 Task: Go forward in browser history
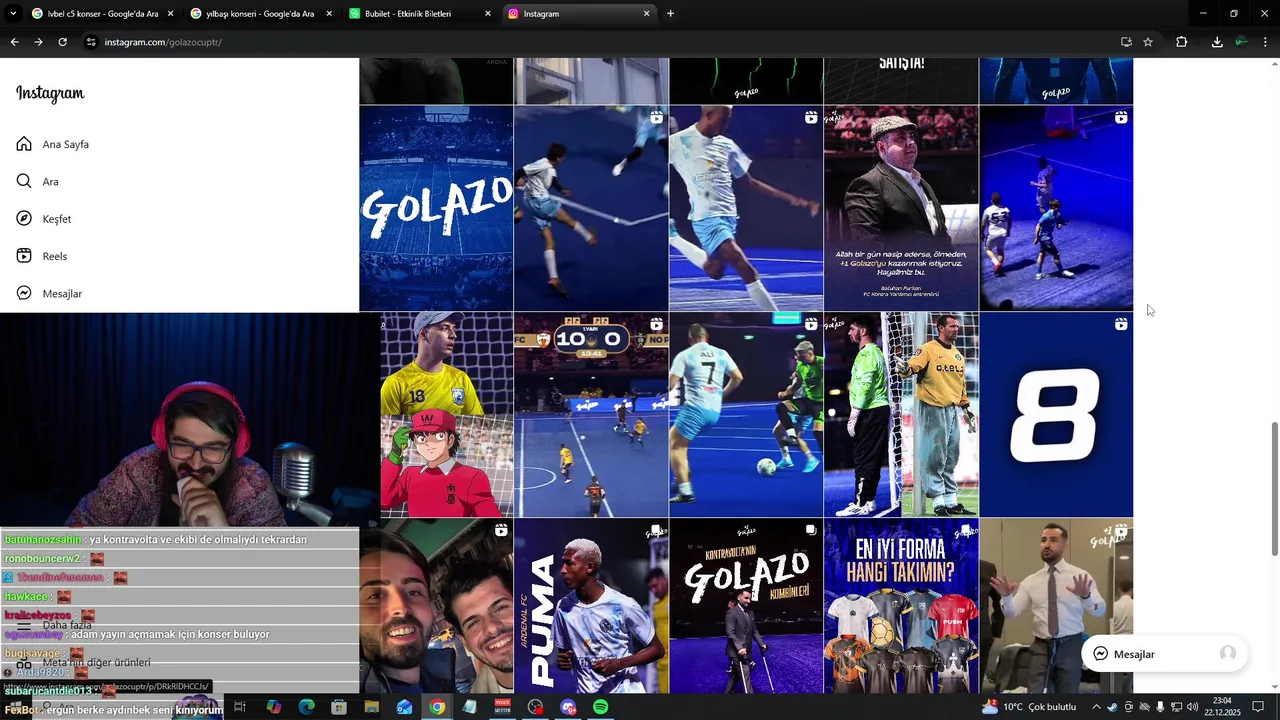tap(38, 42)
